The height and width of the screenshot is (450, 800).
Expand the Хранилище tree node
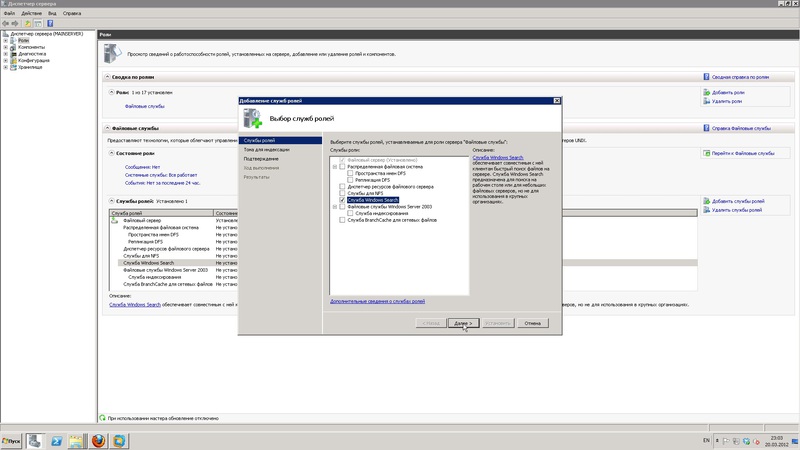click(6, 67)
